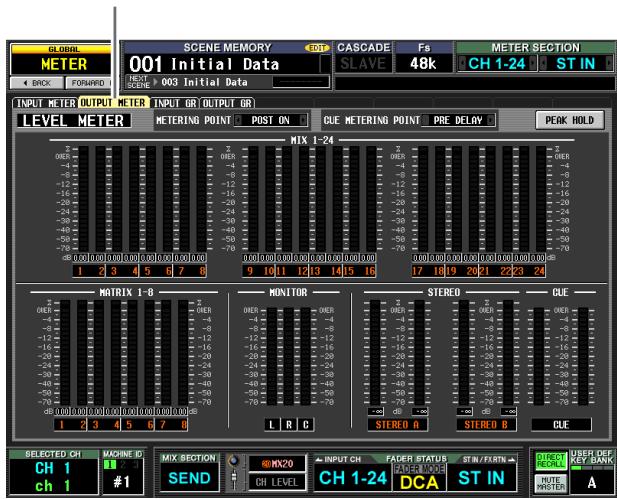Select the MATRIX 7 8 pair label

[x=172, y=425]
